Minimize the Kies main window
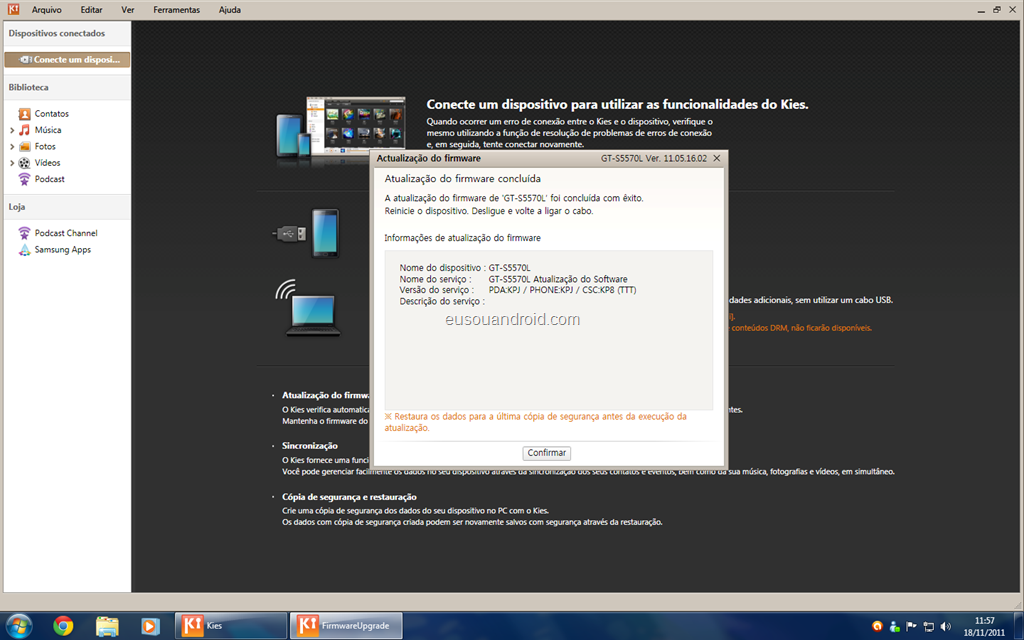Screen dimensions: 1024x640 coord(982,10)
